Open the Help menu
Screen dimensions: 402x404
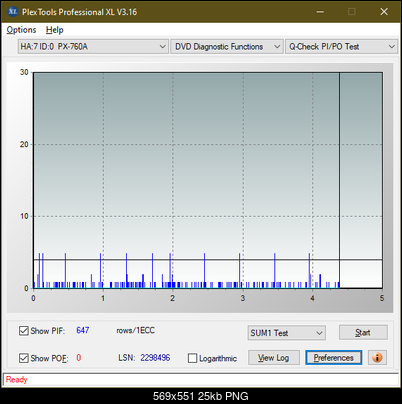pyautogui.click(x=54, y=30)
